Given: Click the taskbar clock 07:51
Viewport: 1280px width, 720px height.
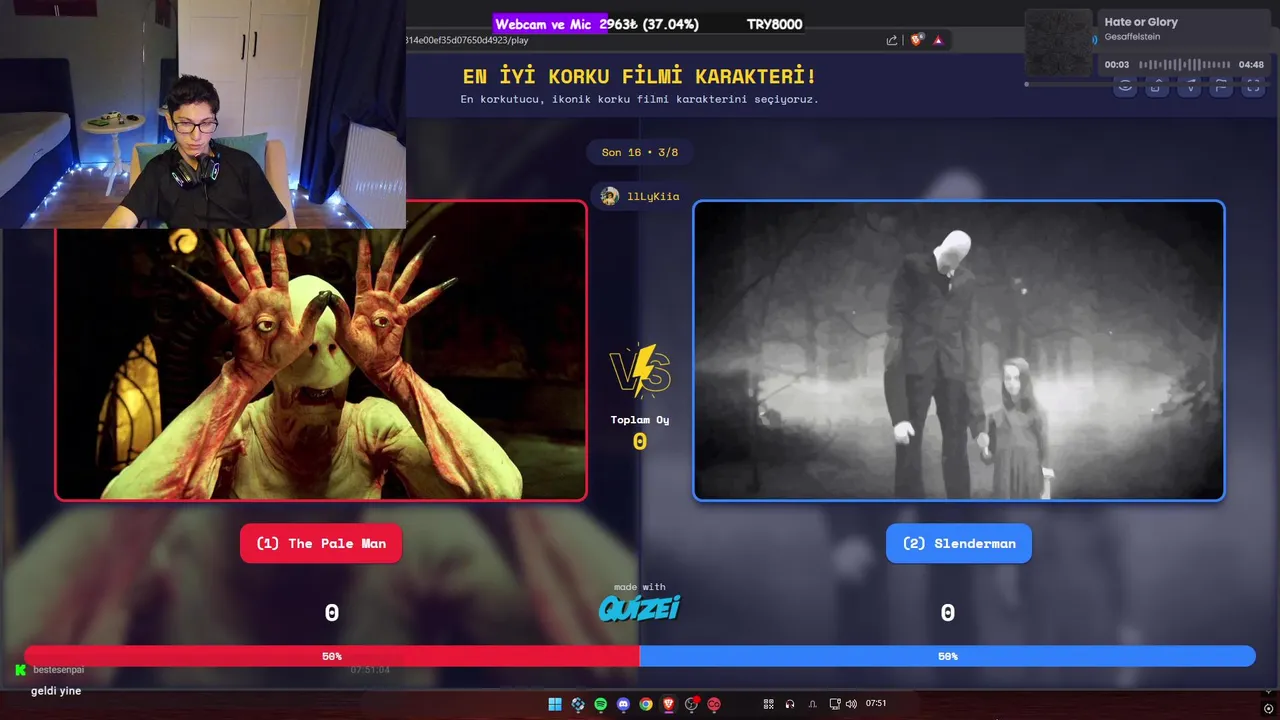Looking at the screenshot, I should (x=876, y=704).
